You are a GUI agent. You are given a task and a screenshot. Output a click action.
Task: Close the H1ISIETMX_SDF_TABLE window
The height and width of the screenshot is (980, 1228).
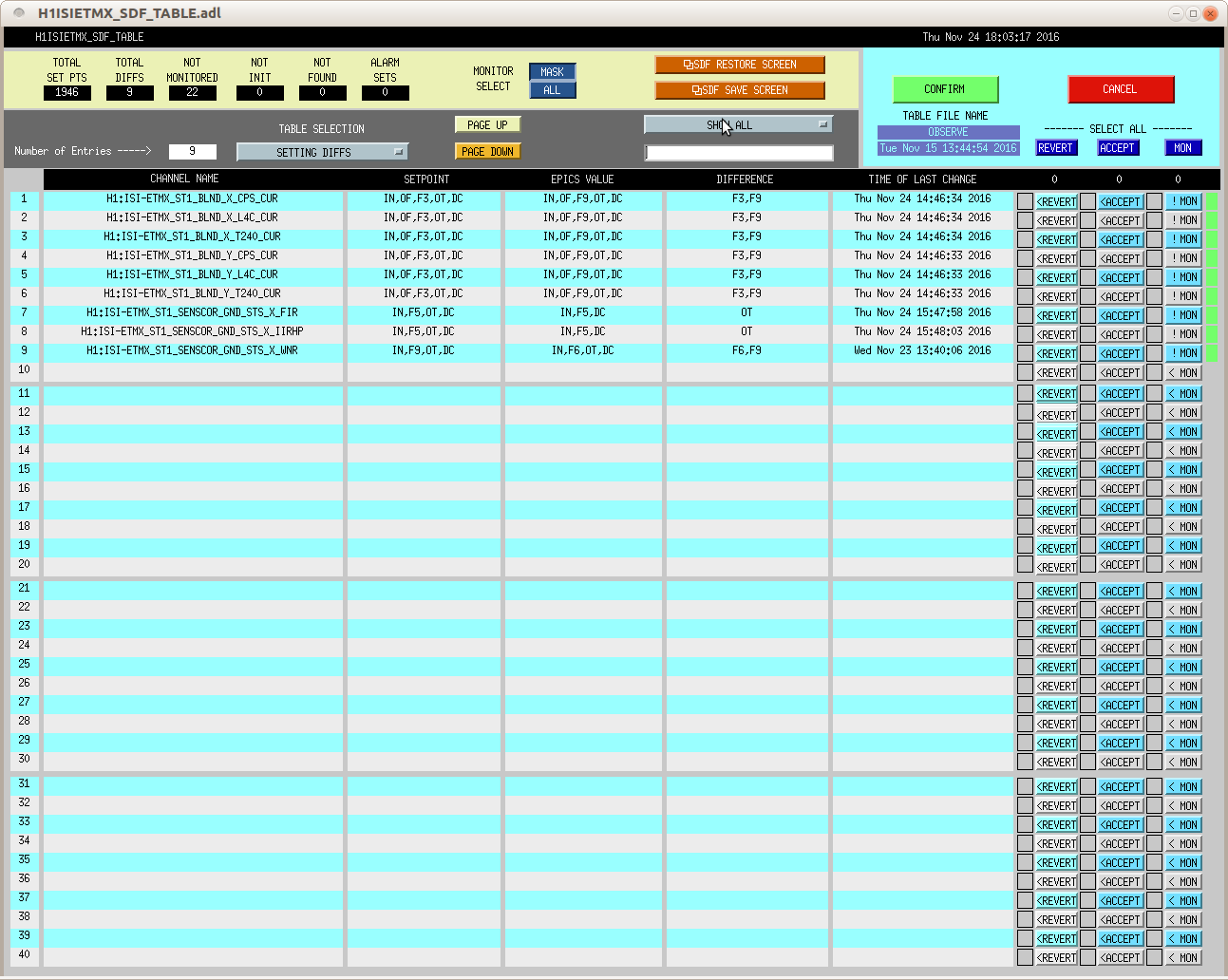pos(1210,13)
